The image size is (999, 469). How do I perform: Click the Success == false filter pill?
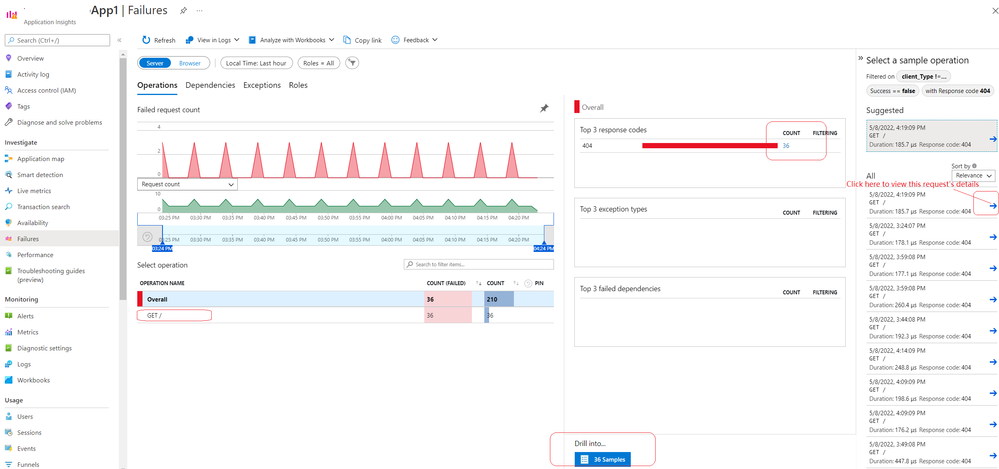point(893,91)
